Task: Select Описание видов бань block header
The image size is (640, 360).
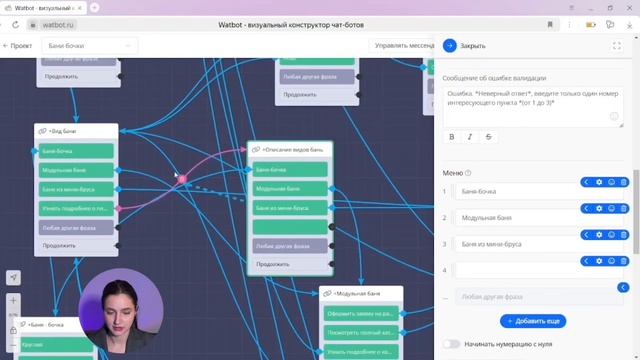Action: 290,150
